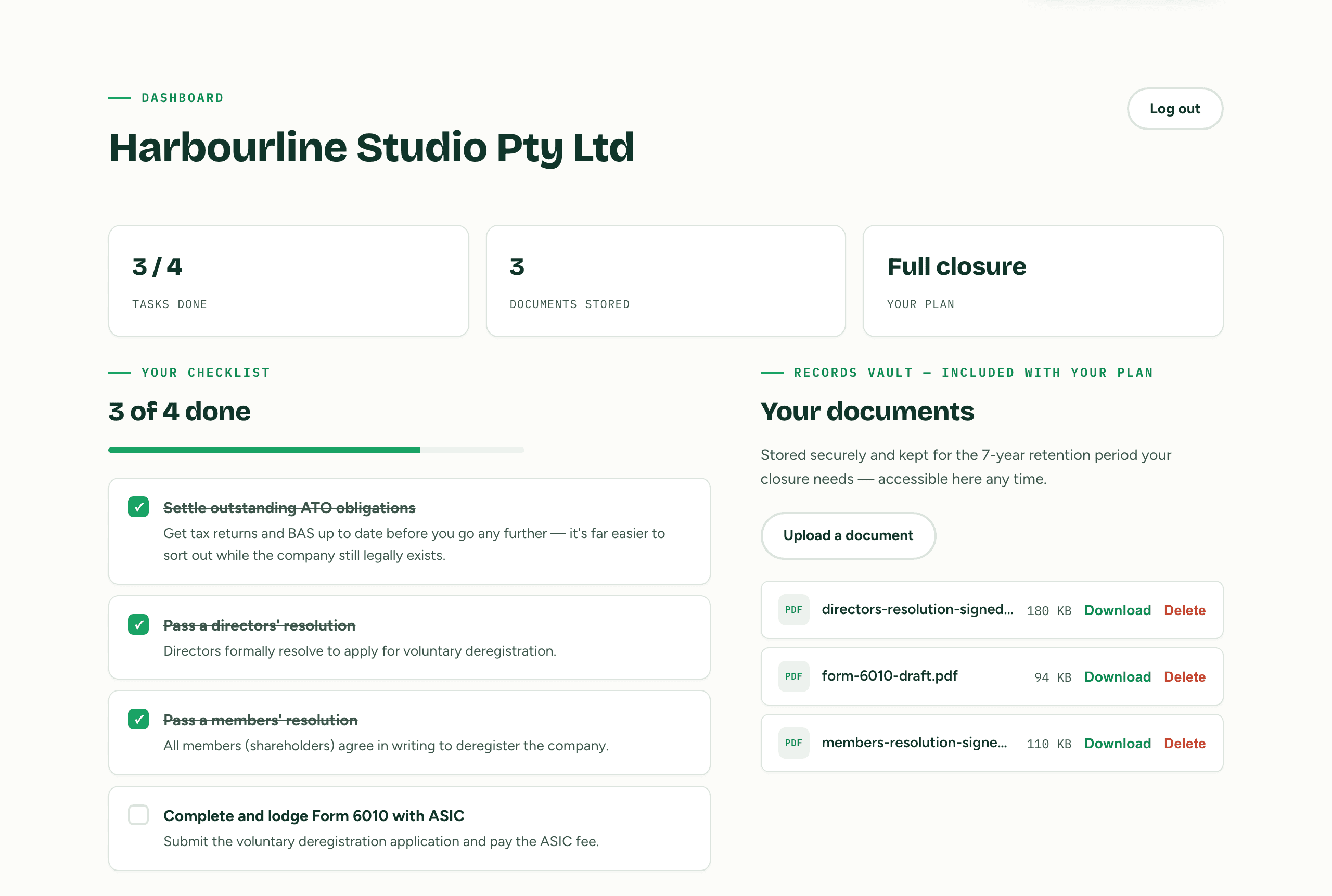Click file name directors-resolution-signed...

click(x=917, y=610)
